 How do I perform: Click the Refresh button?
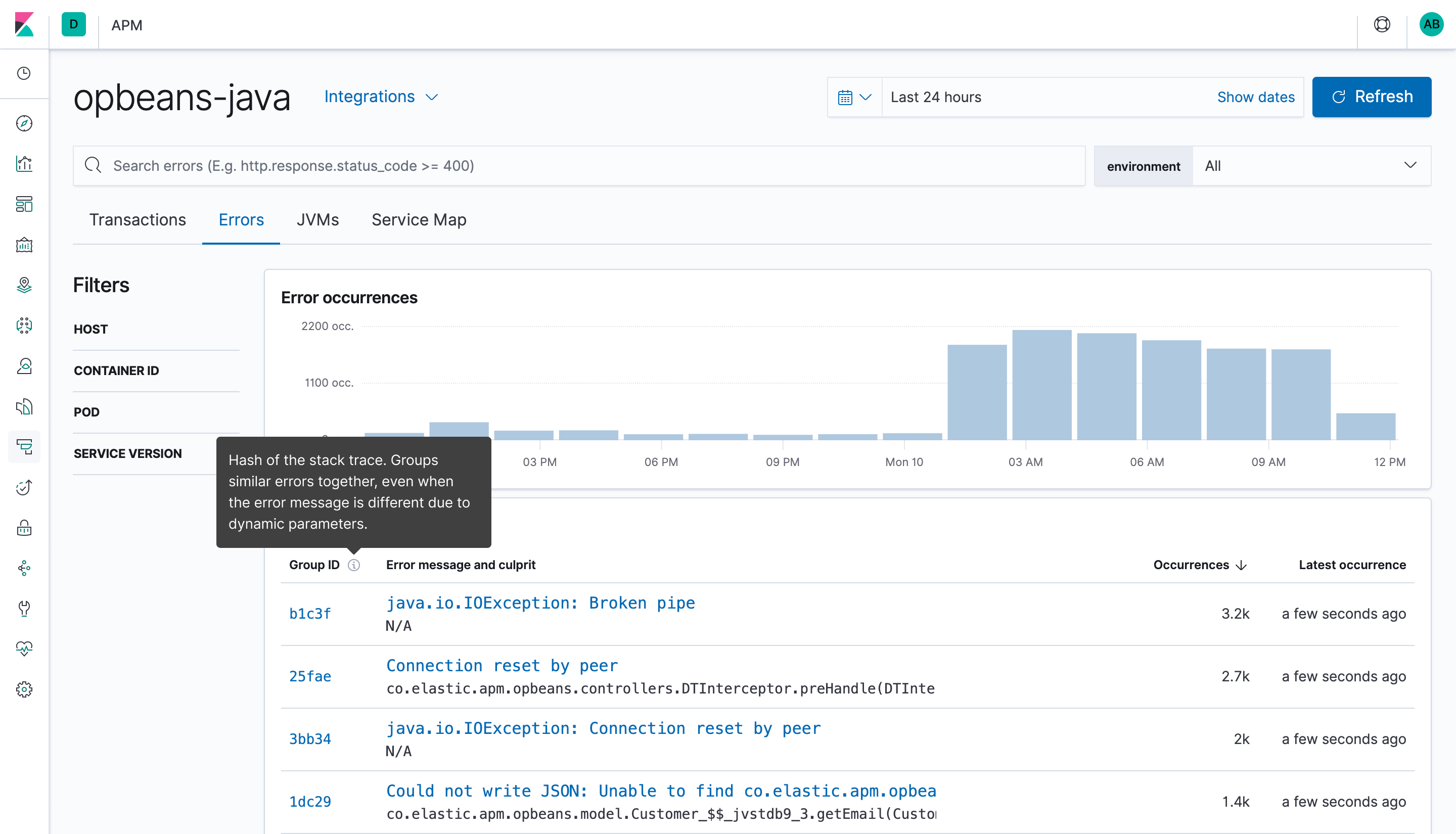tap(1372, 97)
